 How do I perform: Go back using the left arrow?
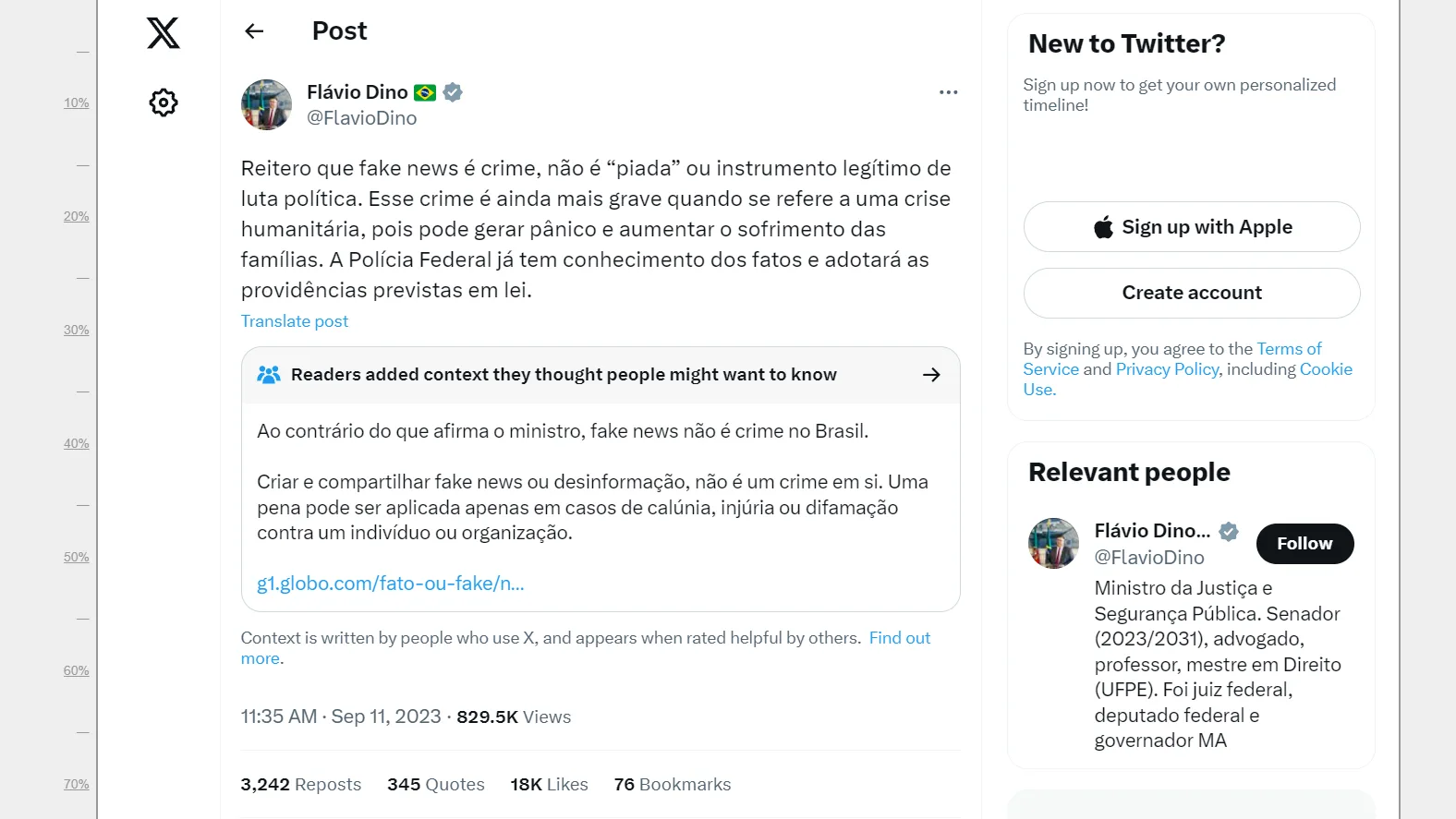pyautogui.click(x=254, y=31)
